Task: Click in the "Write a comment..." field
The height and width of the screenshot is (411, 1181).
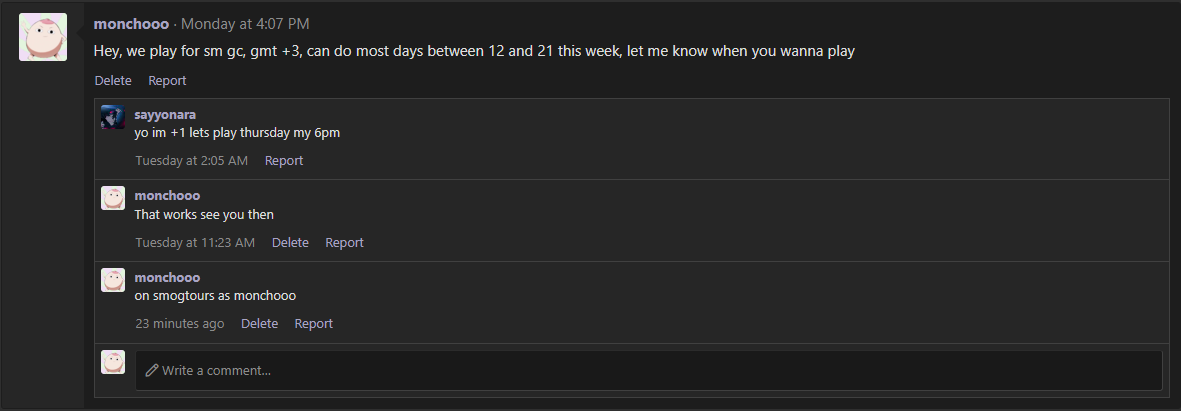Action: [650, 370]
